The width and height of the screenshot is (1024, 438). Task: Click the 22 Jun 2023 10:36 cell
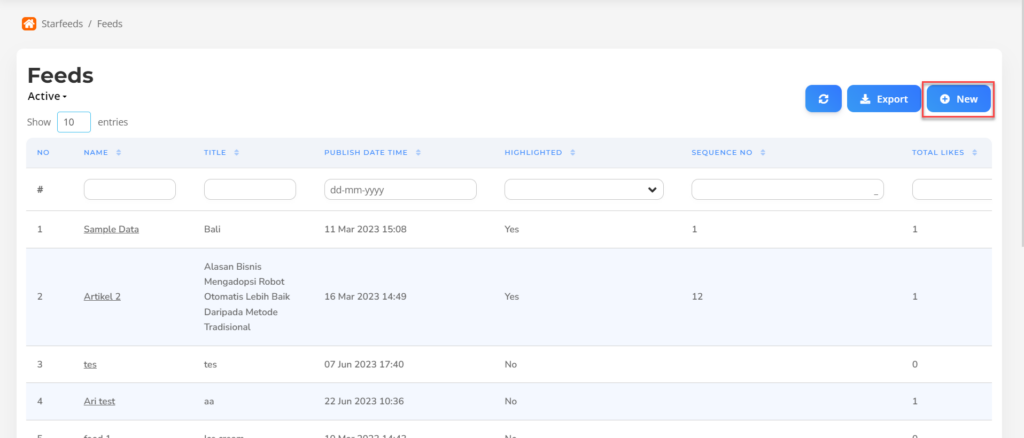364,401
